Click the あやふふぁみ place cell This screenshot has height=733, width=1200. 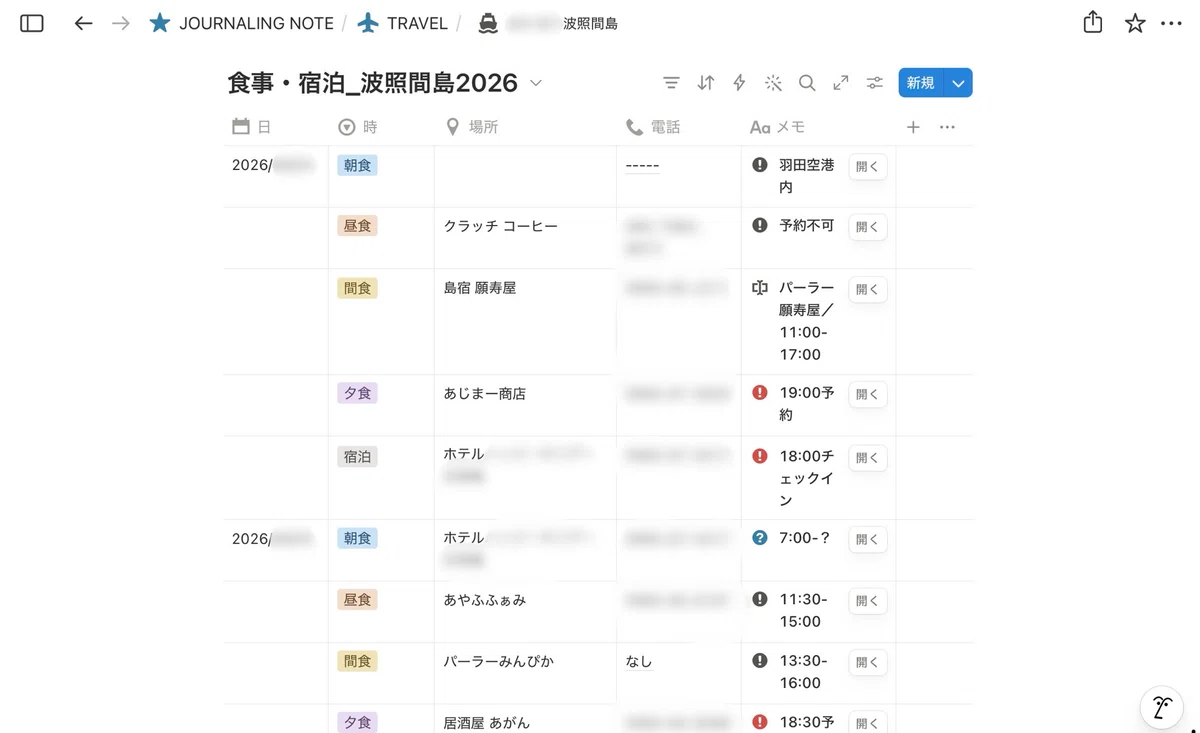coord(525,611)
